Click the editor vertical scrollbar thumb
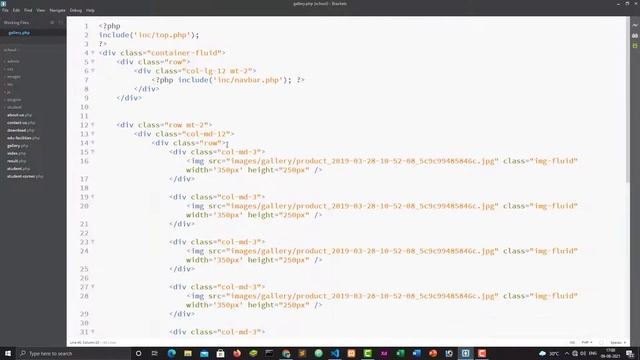640x360 pixels. tap(628, 100)
